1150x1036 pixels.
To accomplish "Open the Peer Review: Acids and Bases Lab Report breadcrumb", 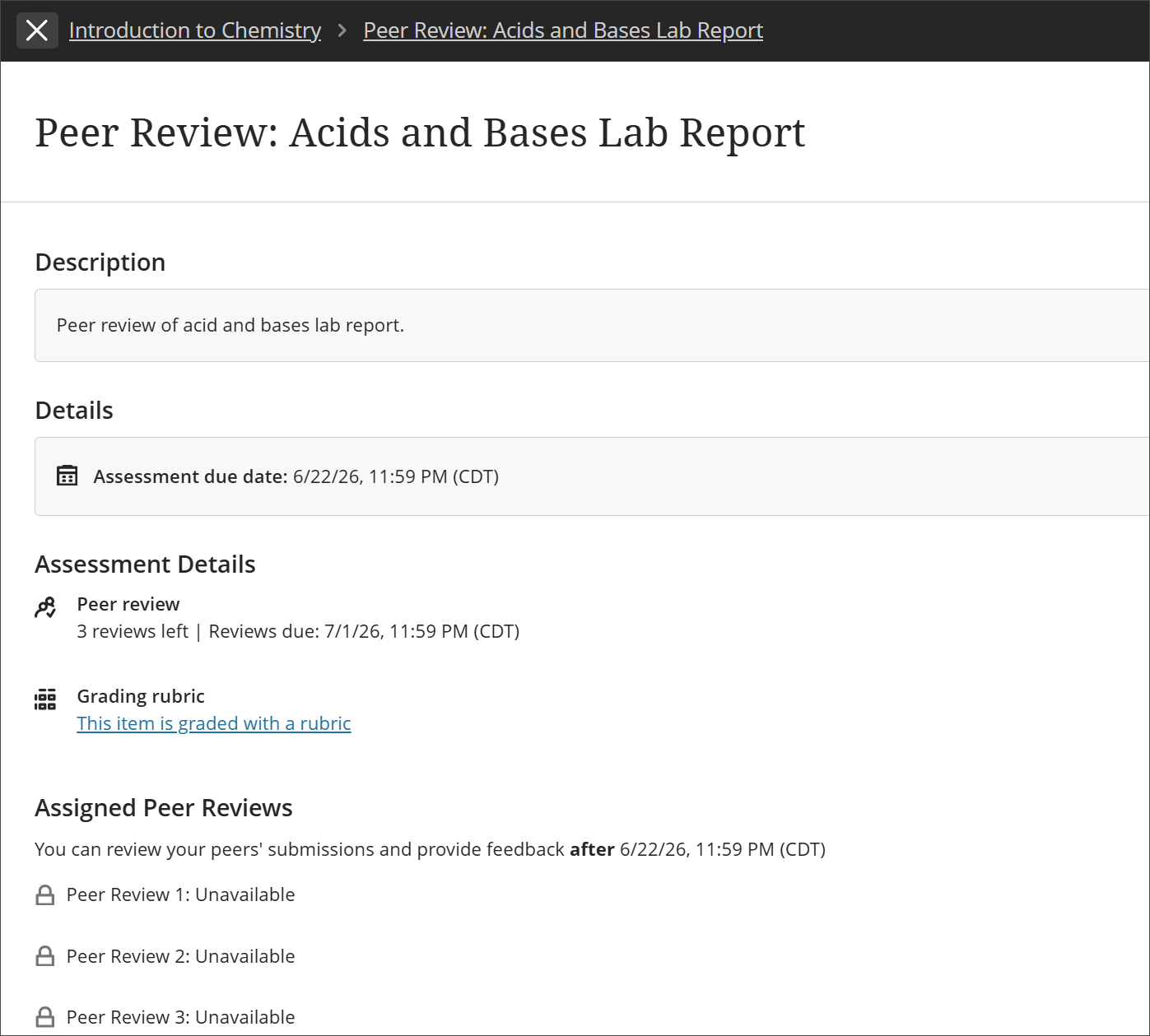I will point(563,30).
